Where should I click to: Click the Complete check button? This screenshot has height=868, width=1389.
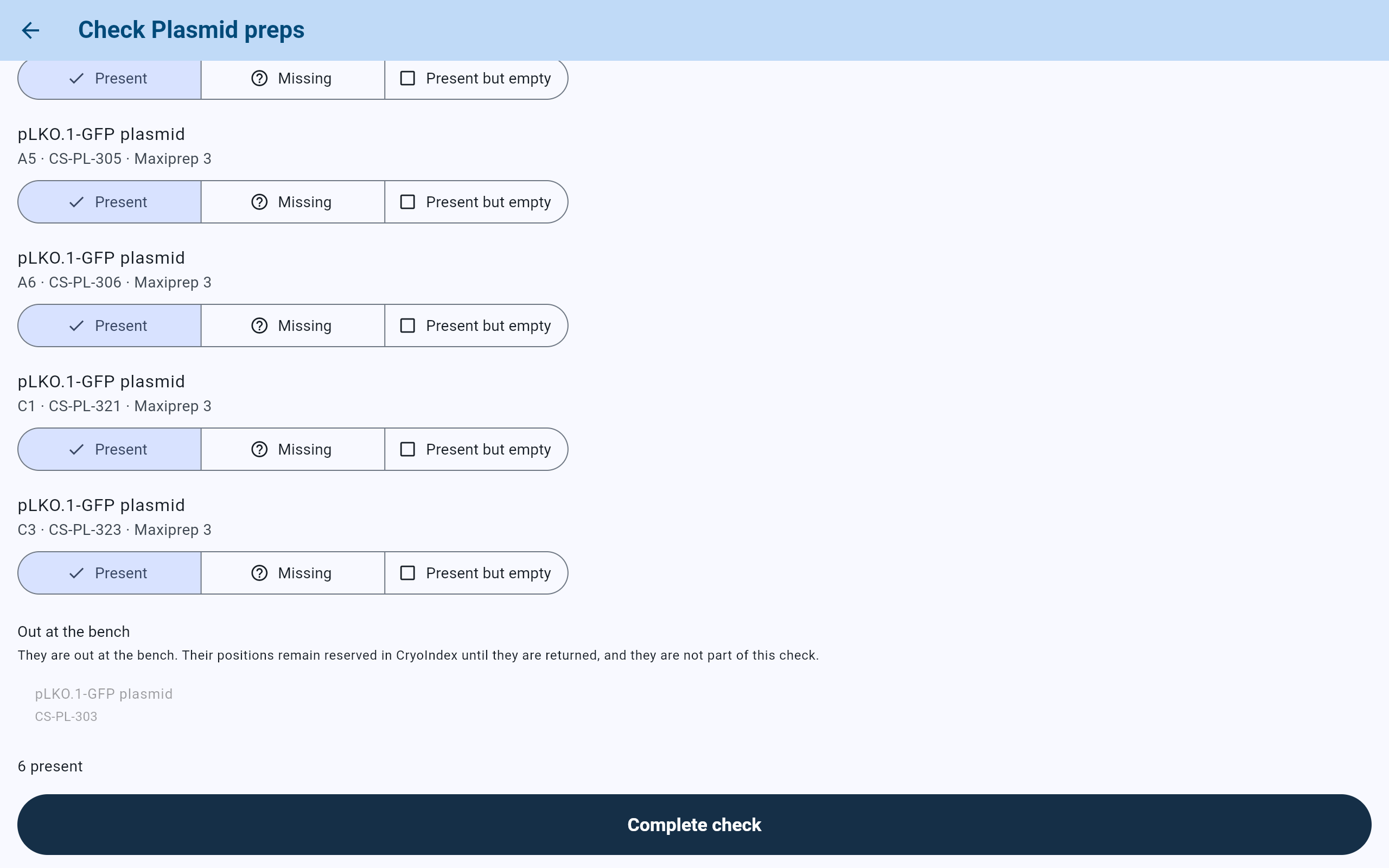(x=694, y=825)
